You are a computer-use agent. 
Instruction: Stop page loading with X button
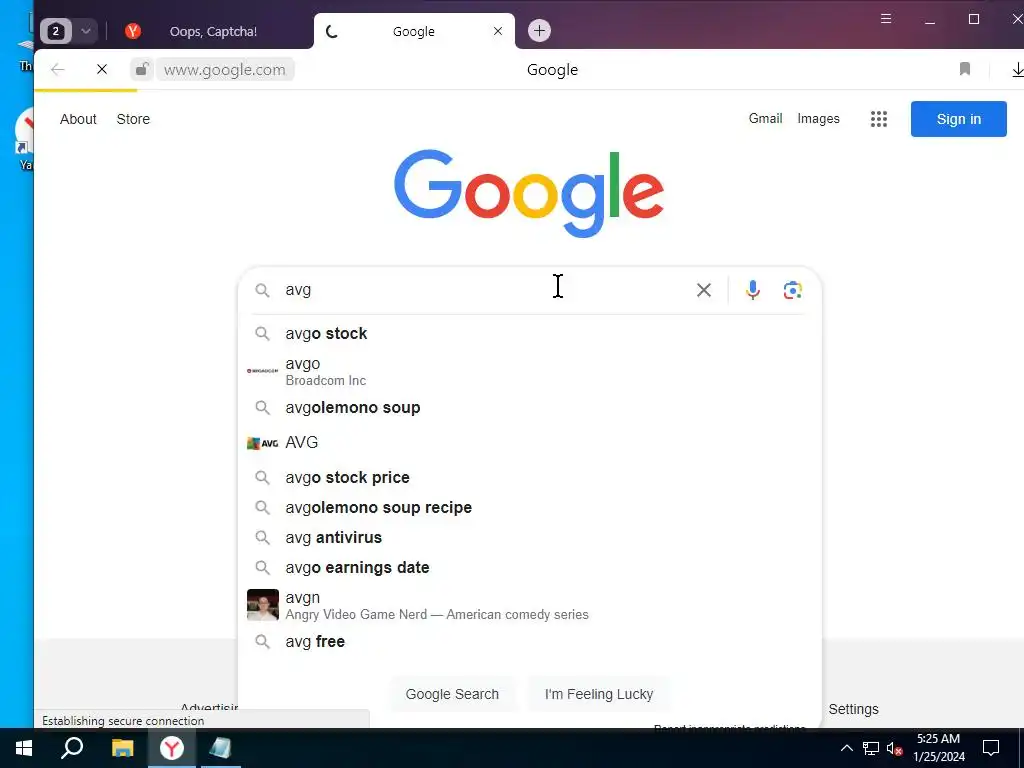(102, 69)
